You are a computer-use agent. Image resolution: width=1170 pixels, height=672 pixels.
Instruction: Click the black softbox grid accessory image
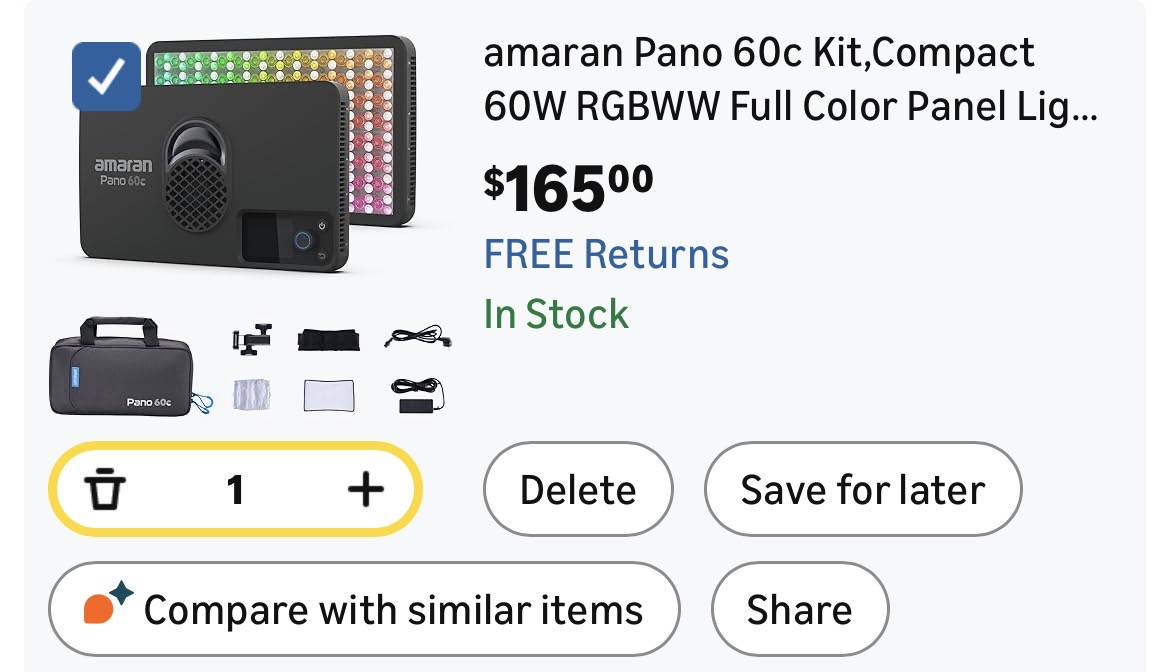click(x=329, y=340)
